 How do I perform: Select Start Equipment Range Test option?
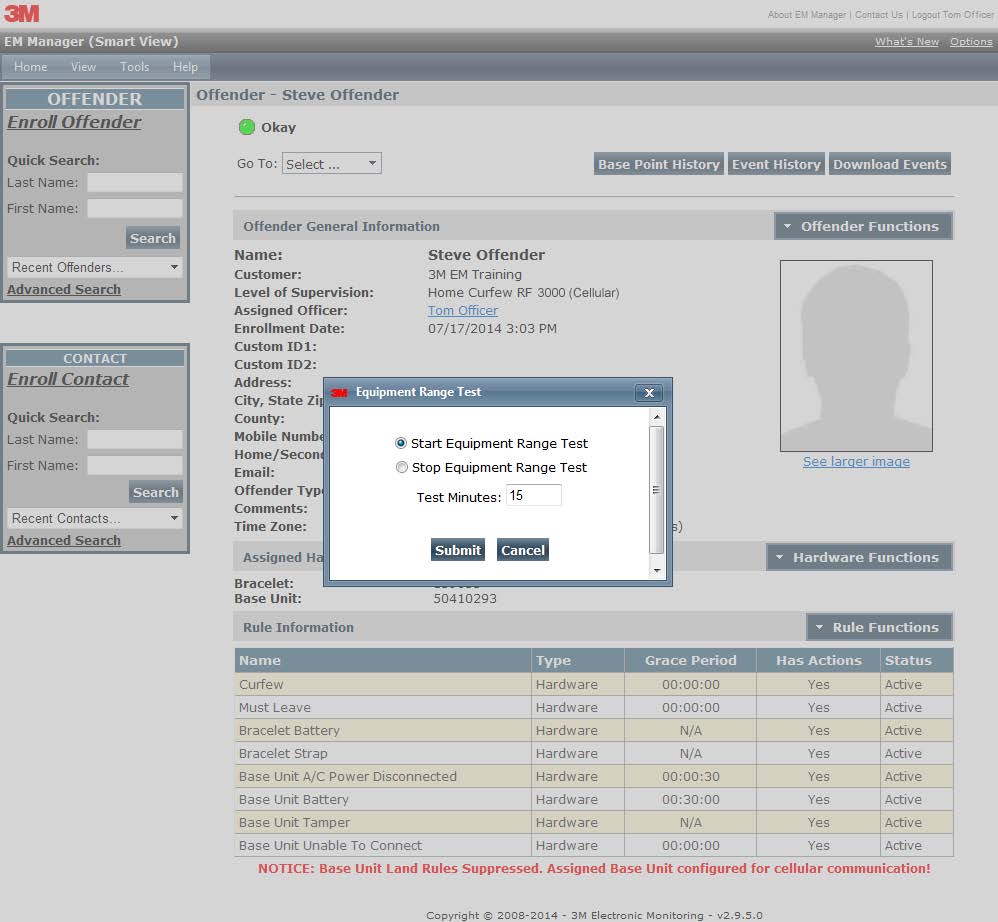pyautogui.click(x=401, y=443)
